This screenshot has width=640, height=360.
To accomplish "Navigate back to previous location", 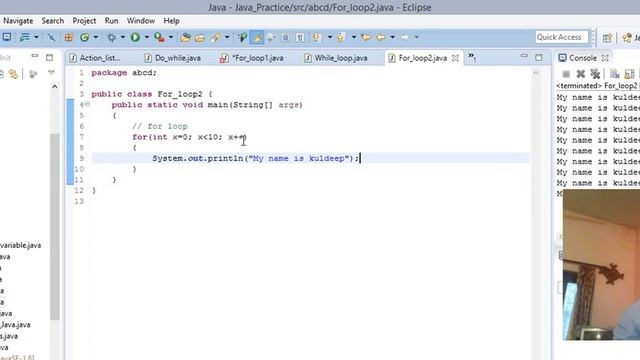I will [x=380, y=38].
